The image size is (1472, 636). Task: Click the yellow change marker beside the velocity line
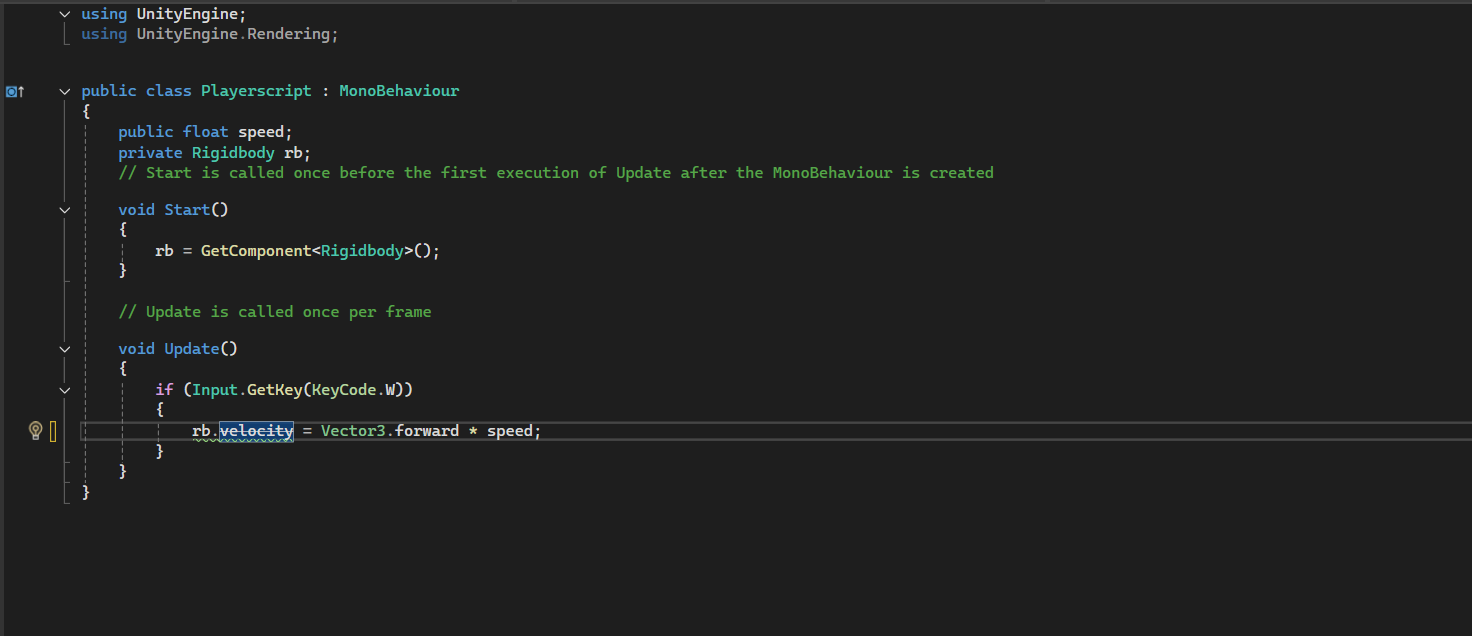coord(52,431)
